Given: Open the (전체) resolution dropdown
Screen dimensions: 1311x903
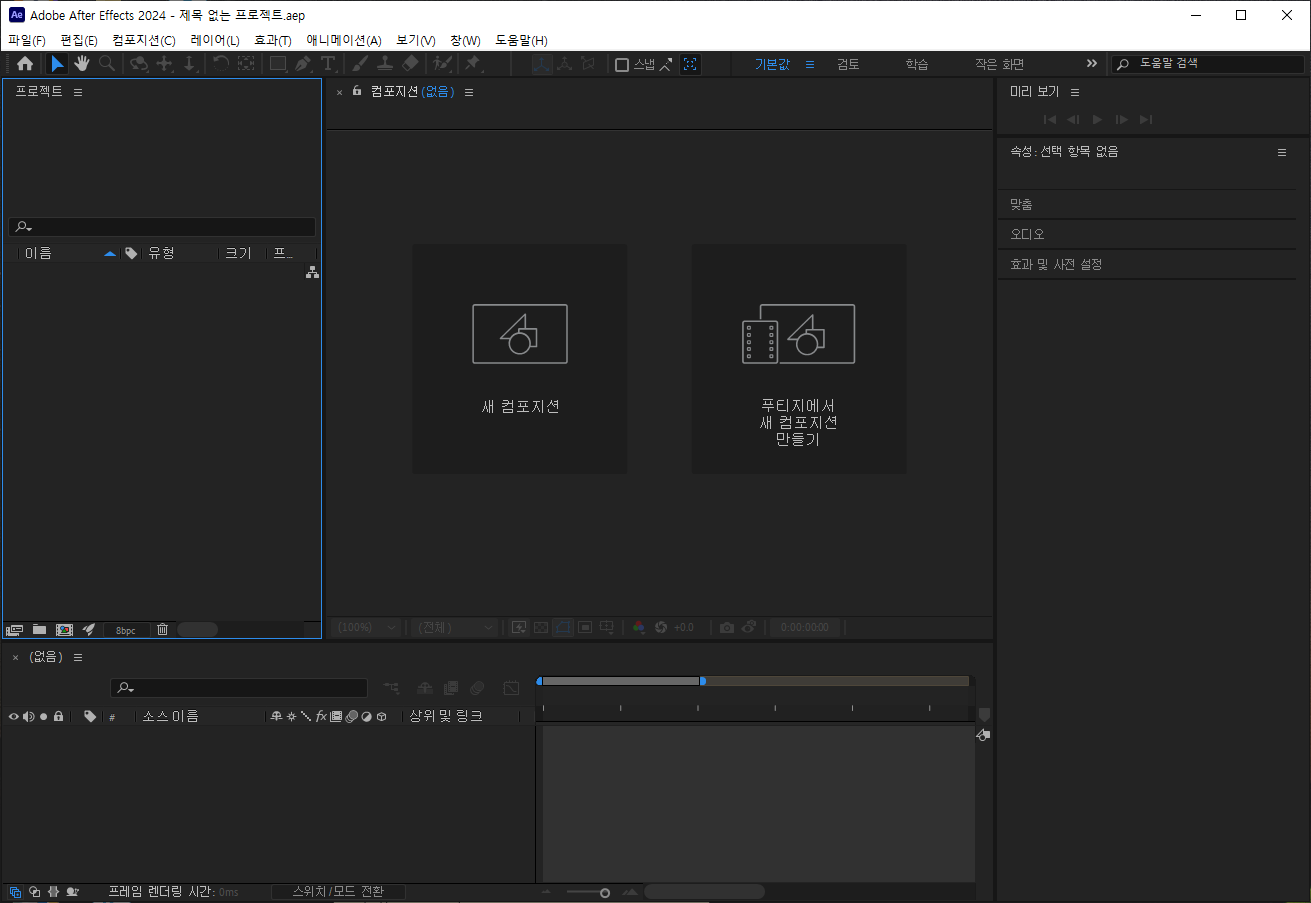Looking at the screenshot, I should tap(455, 627).
